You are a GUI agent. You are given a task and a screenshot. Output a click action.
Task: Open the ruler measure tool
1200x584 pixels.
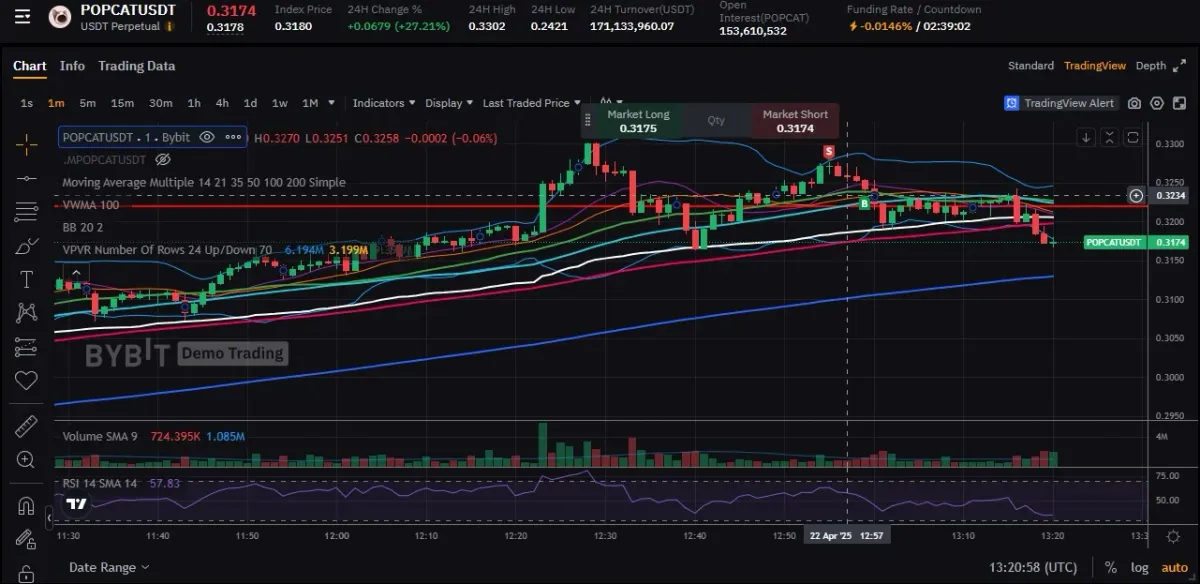pyautogui.click(x=26, y=427)
